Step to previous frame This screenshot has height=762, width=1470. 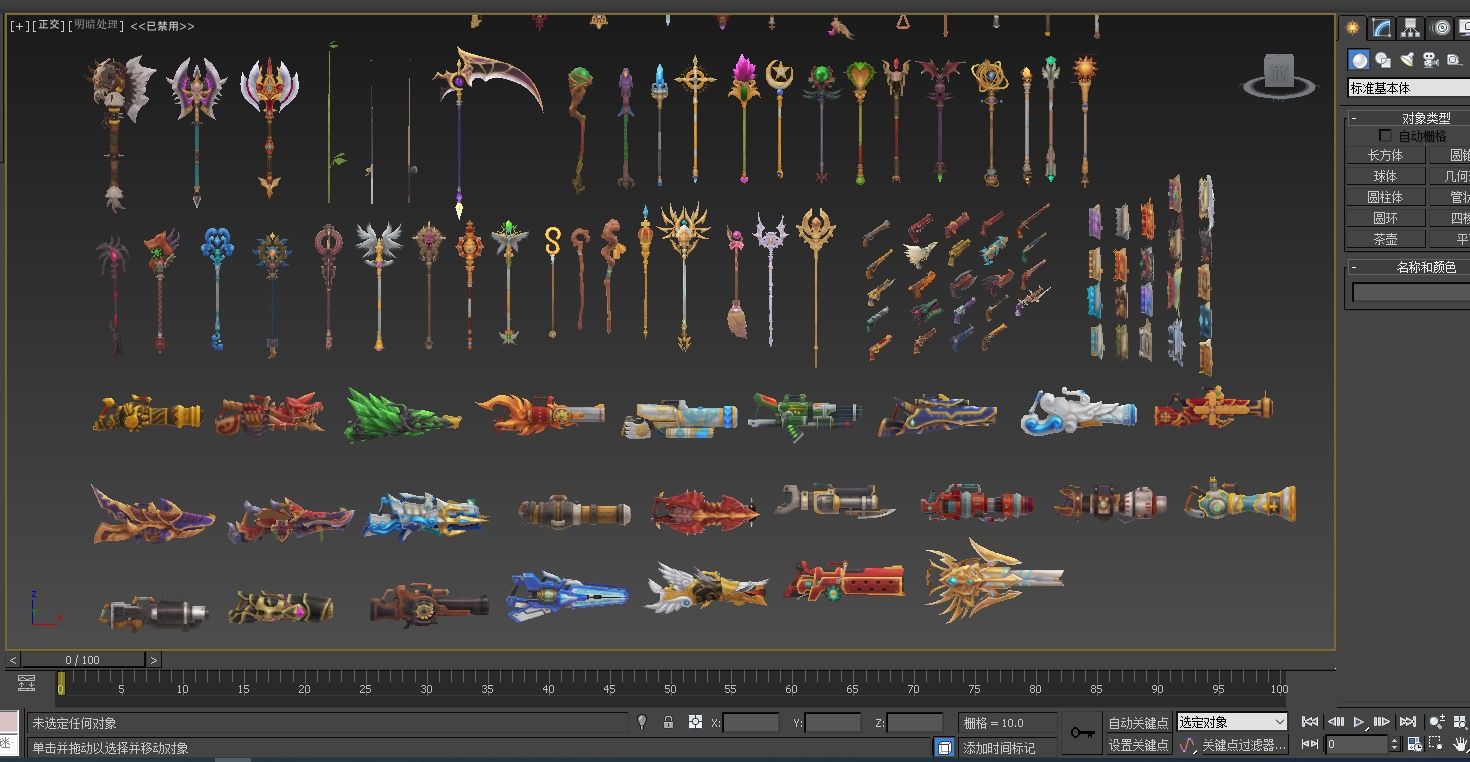(1335, 721)
